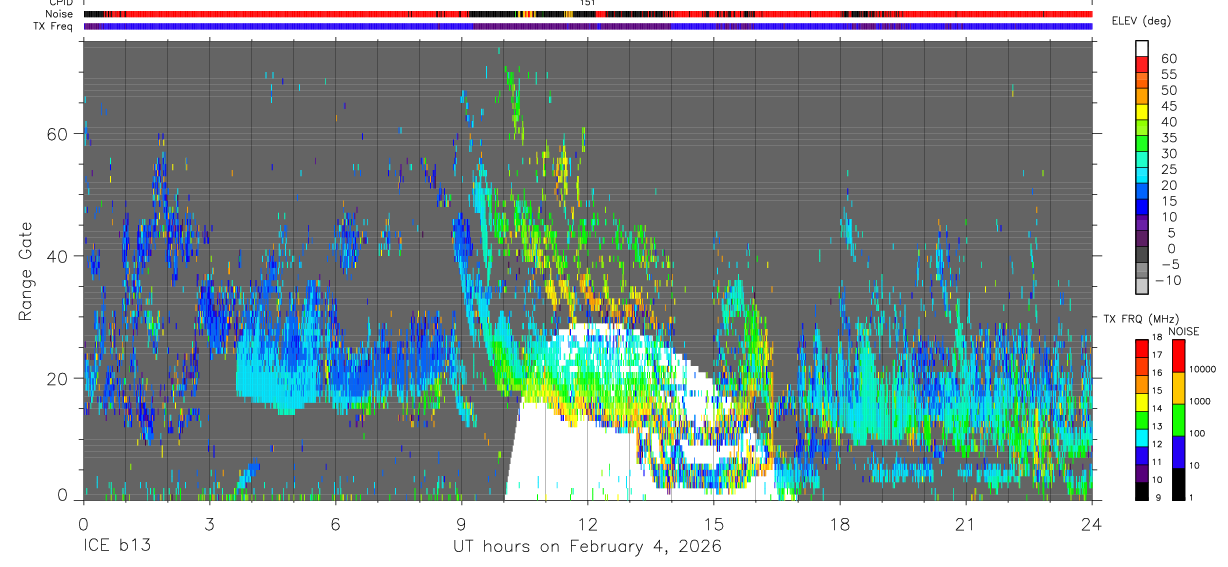Click the 'CPID' row label at top
Viewport: 1228px width, 567px height.
60,3
